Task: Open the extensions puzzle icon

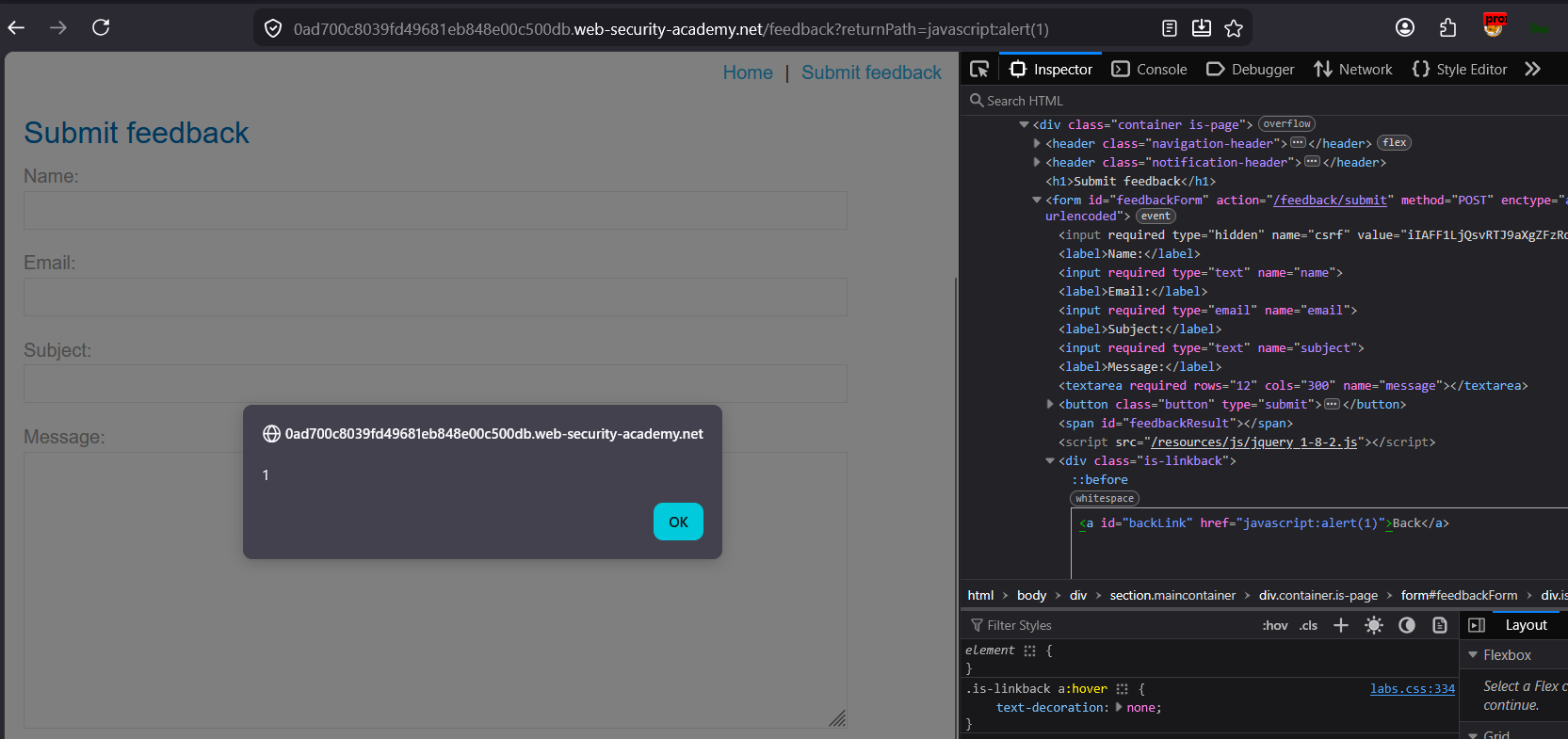Action: [1448, 27]
